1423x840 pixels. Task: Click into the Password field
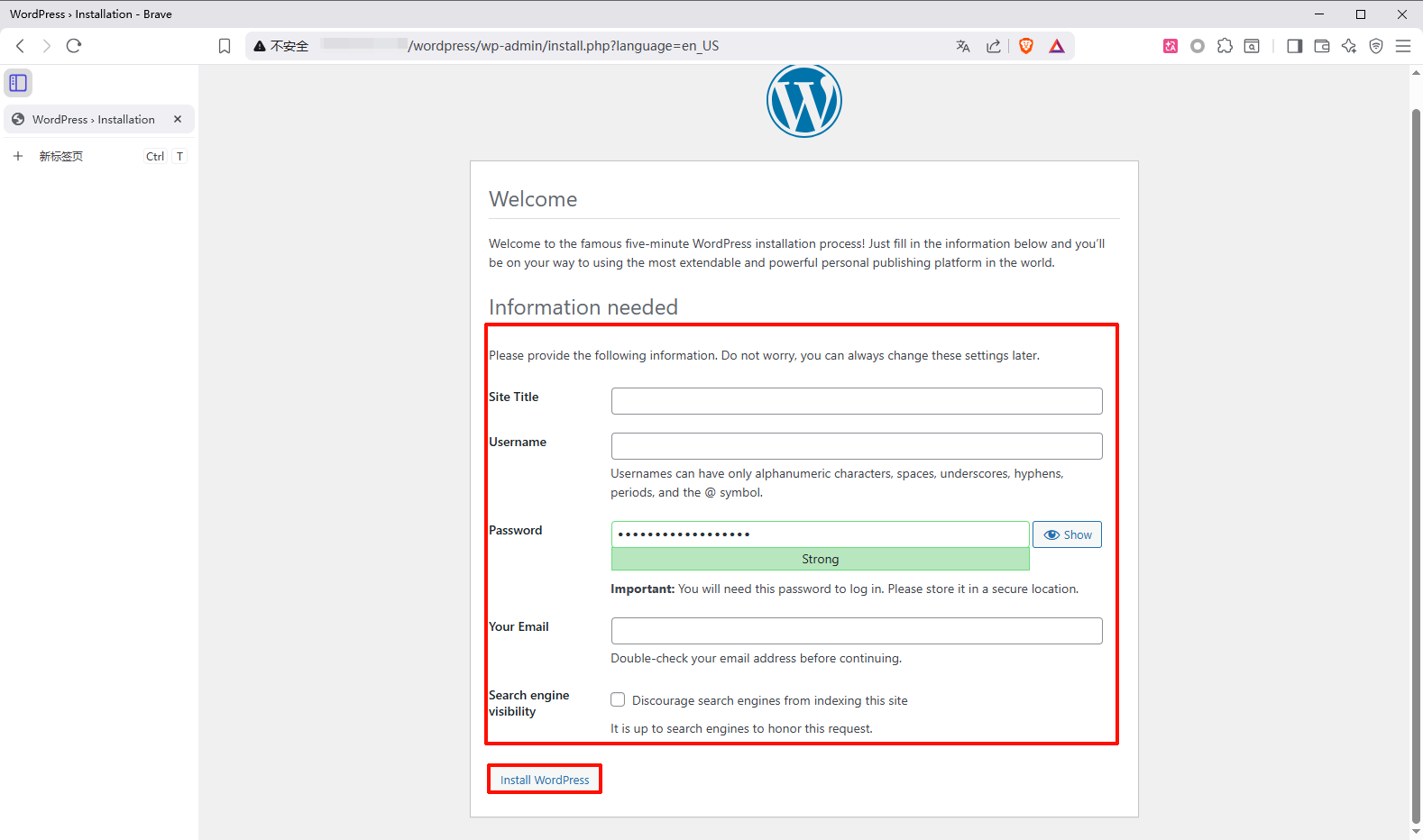tap(821, 534)
